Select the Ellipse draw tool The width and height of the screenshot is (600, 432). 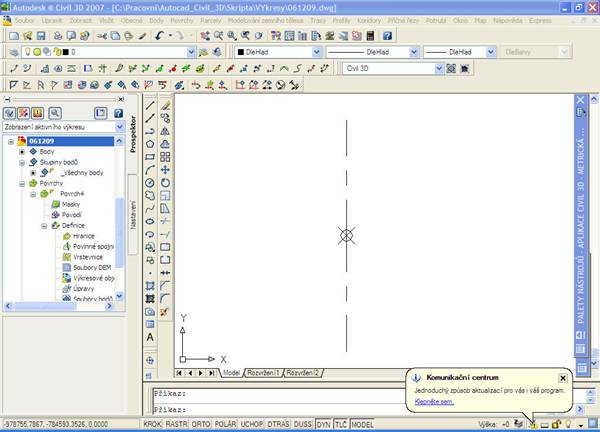150,222
